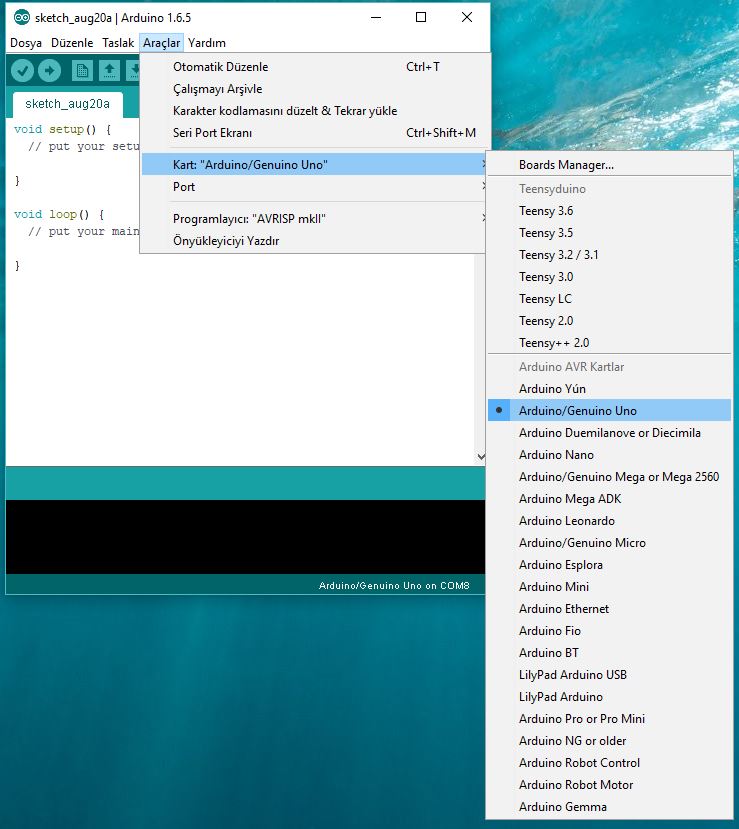
Task: Select Arduino Mega ADK board
Action: coord(609,499)
